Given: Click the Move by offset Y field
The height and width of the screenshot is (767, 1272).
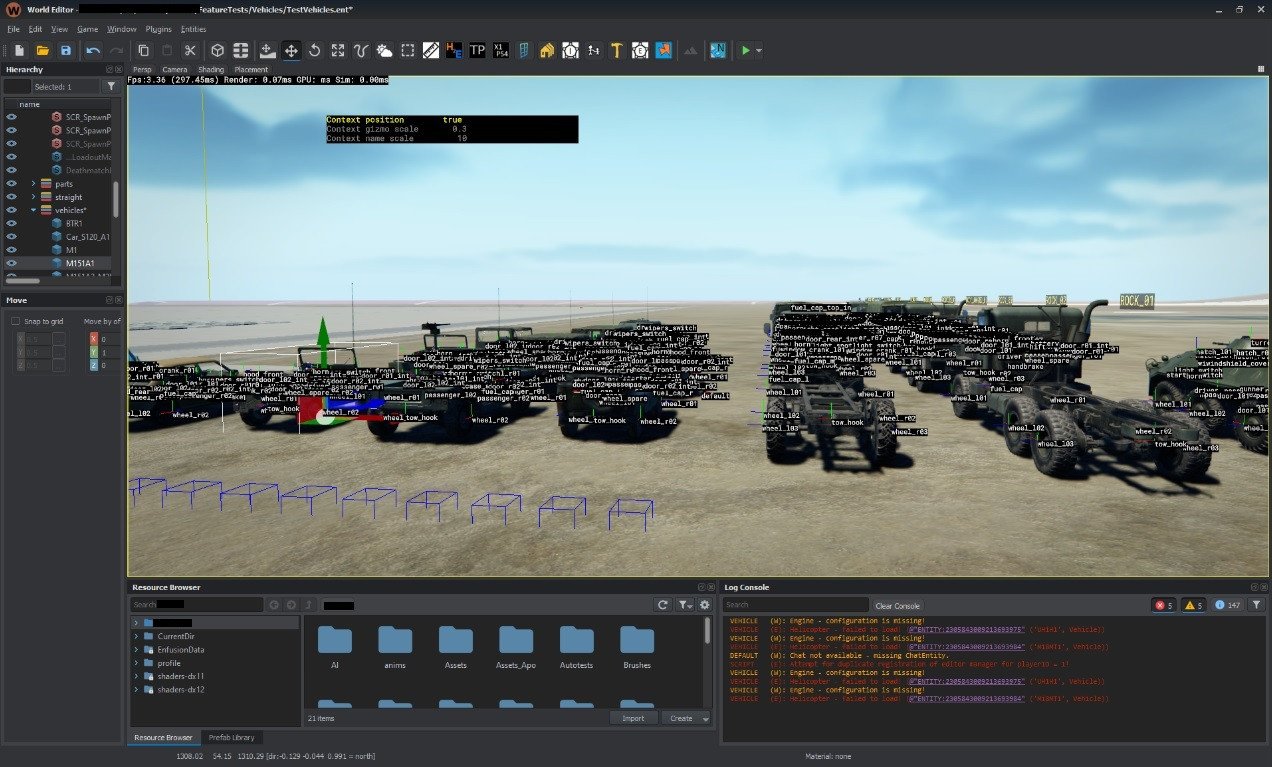Looking at the screenshot, I should pyautogui.click(x=111, y=352).
